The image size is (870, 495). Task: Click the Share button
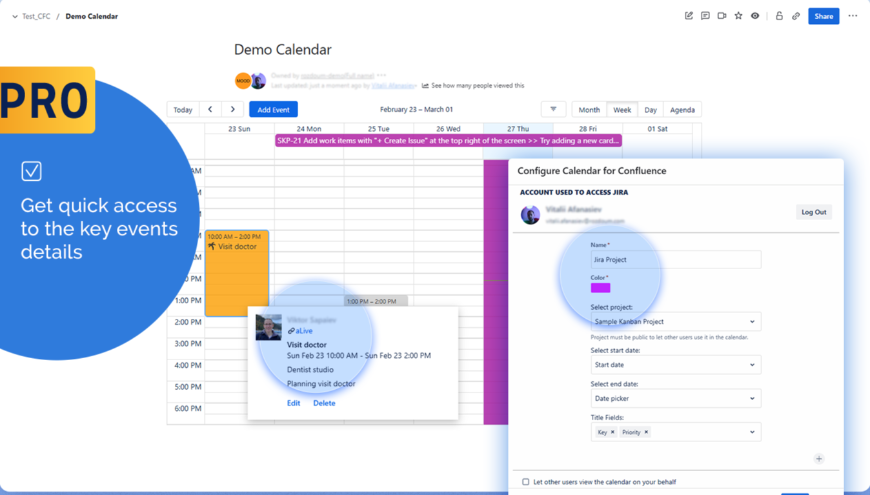click(823, 16)
